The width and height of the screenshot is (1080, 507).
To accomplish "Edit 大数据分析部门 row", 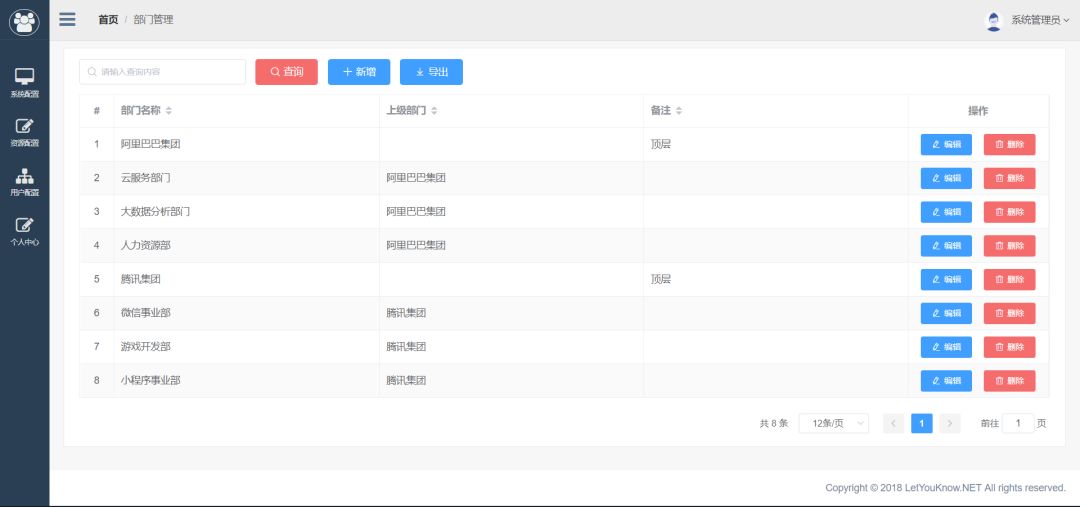I will (x=946, y=212).
